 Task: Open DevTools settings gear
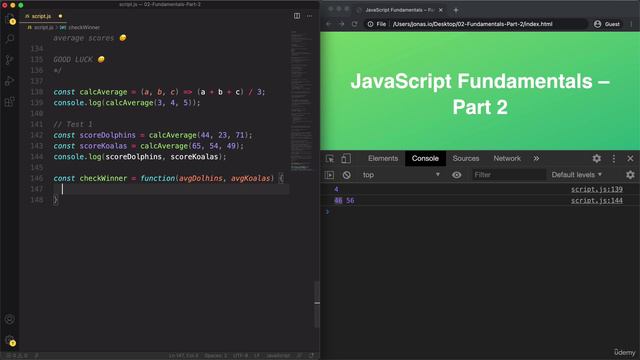[596, 158]
